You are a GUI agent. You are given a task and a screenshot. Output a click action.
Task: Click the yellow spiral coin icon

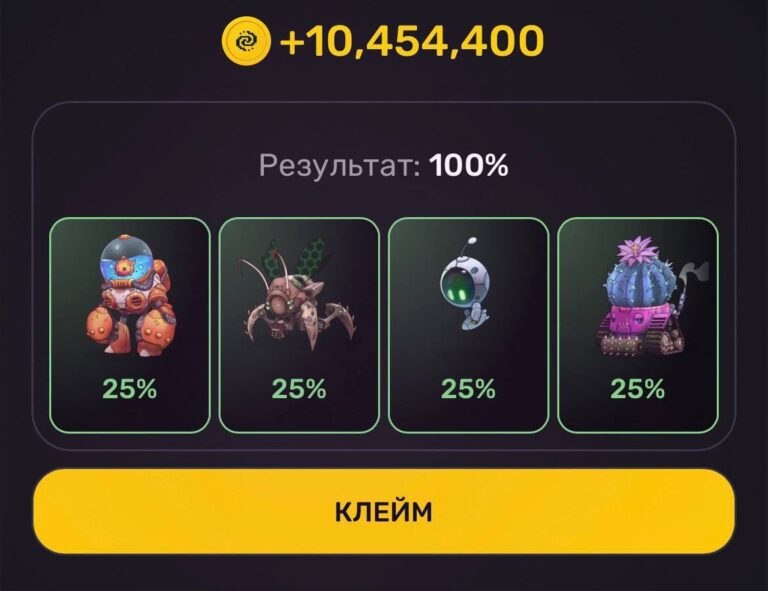click(245, 41)
